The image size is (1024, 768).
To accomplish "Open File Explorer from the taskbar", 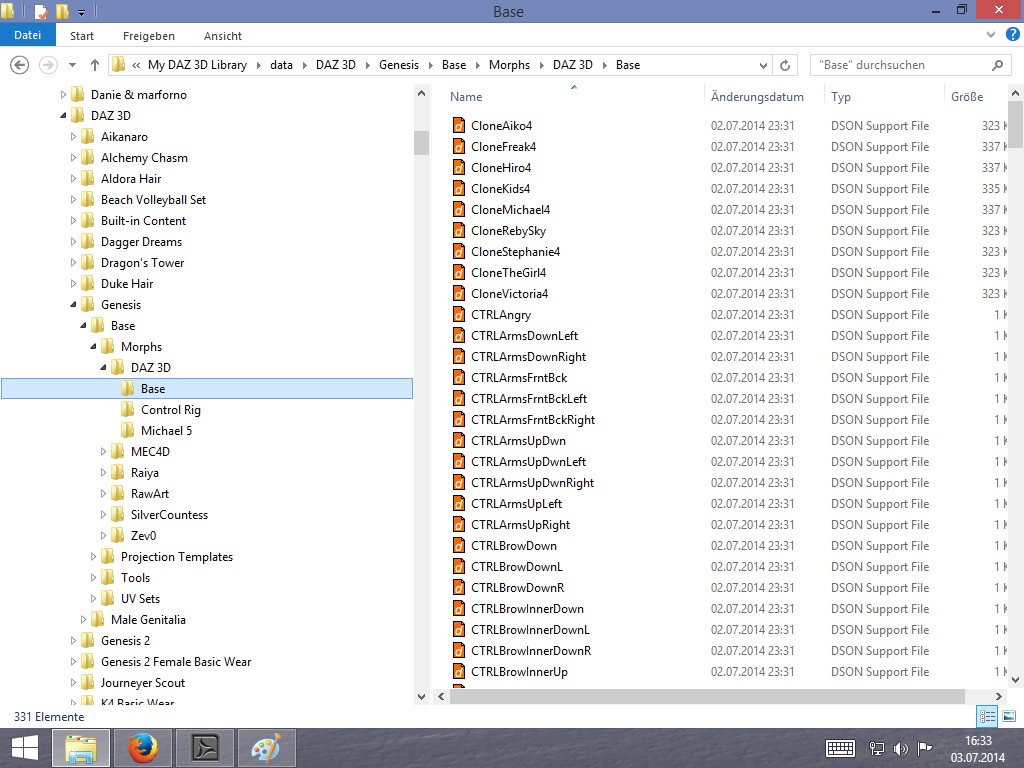I will 81,748.
